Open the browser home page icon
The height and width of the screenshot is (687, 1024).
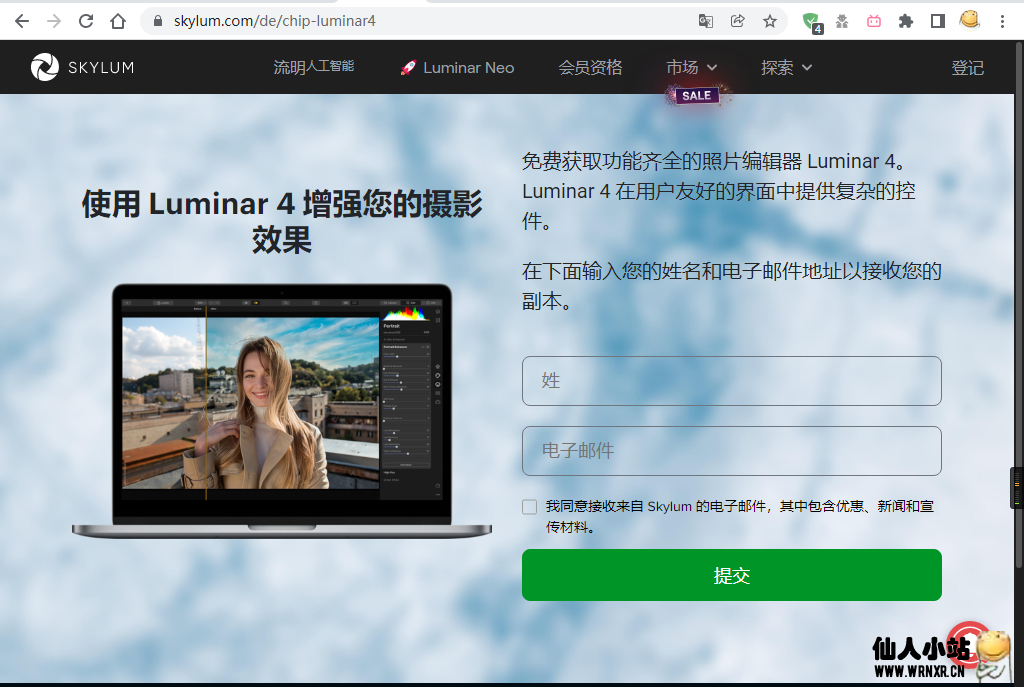118,21
